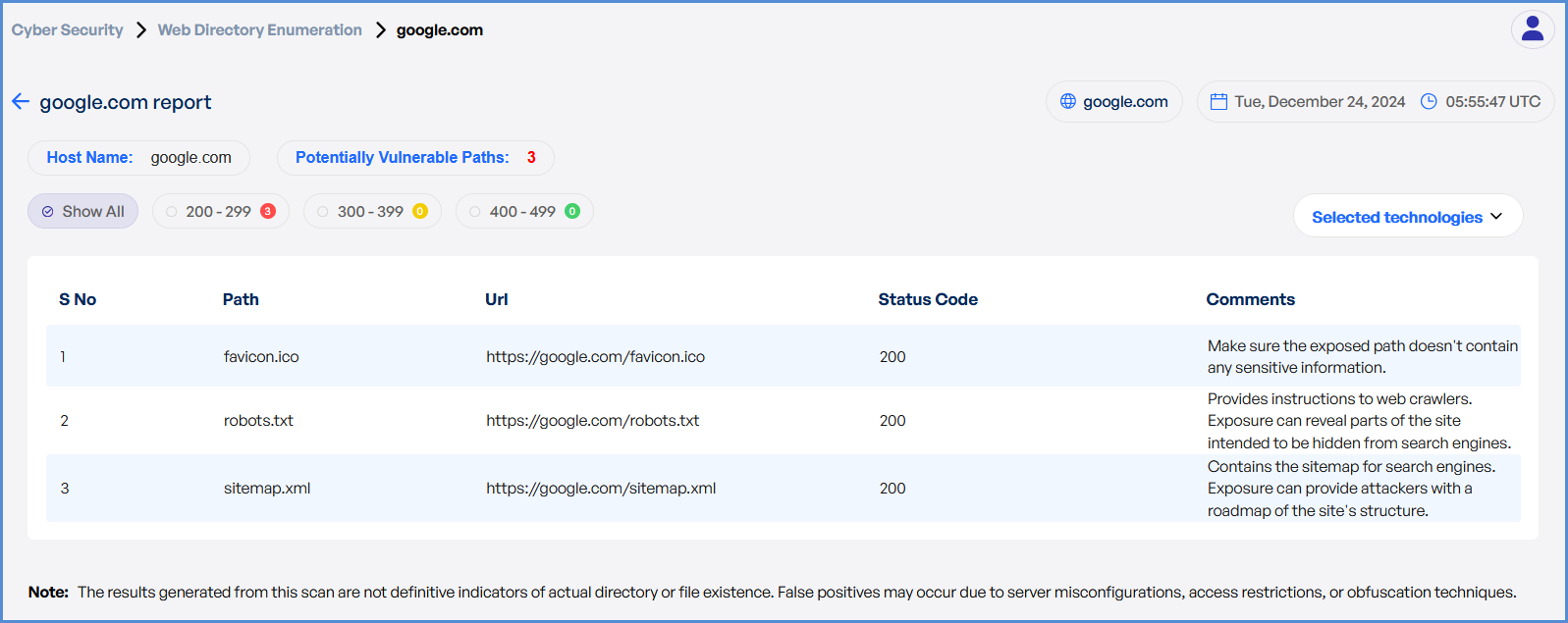Click the yellow badge on 300 - 399
The image size is (1568, 623).
[420, 211]
